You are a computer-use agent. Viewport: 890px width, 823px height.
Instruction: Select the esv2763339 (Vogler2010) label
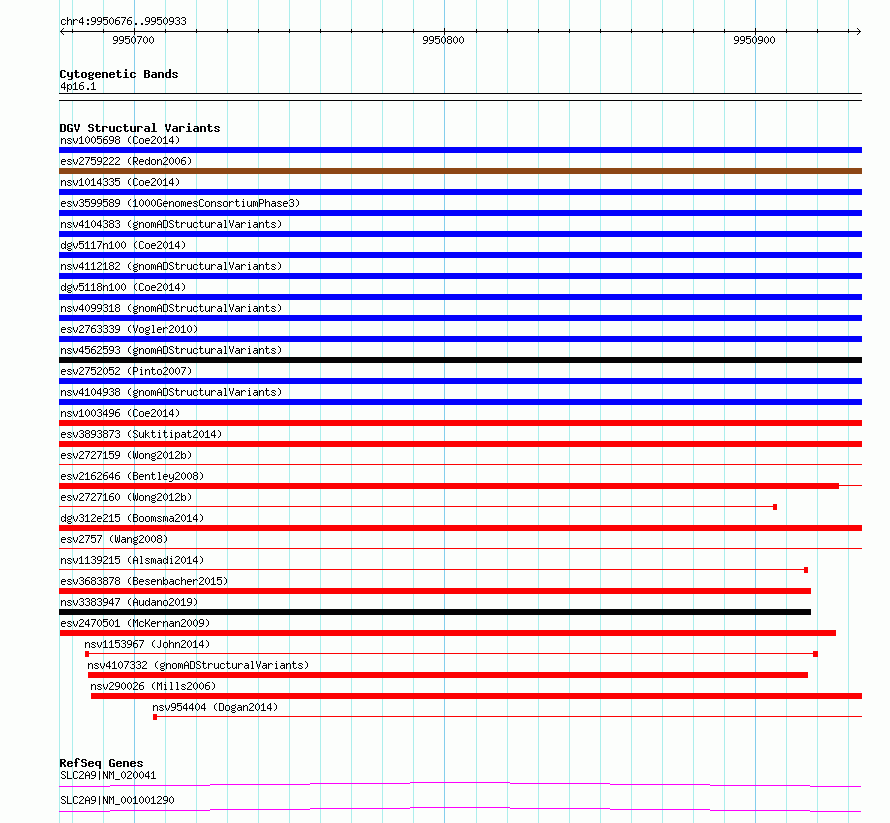pos(129,329)
